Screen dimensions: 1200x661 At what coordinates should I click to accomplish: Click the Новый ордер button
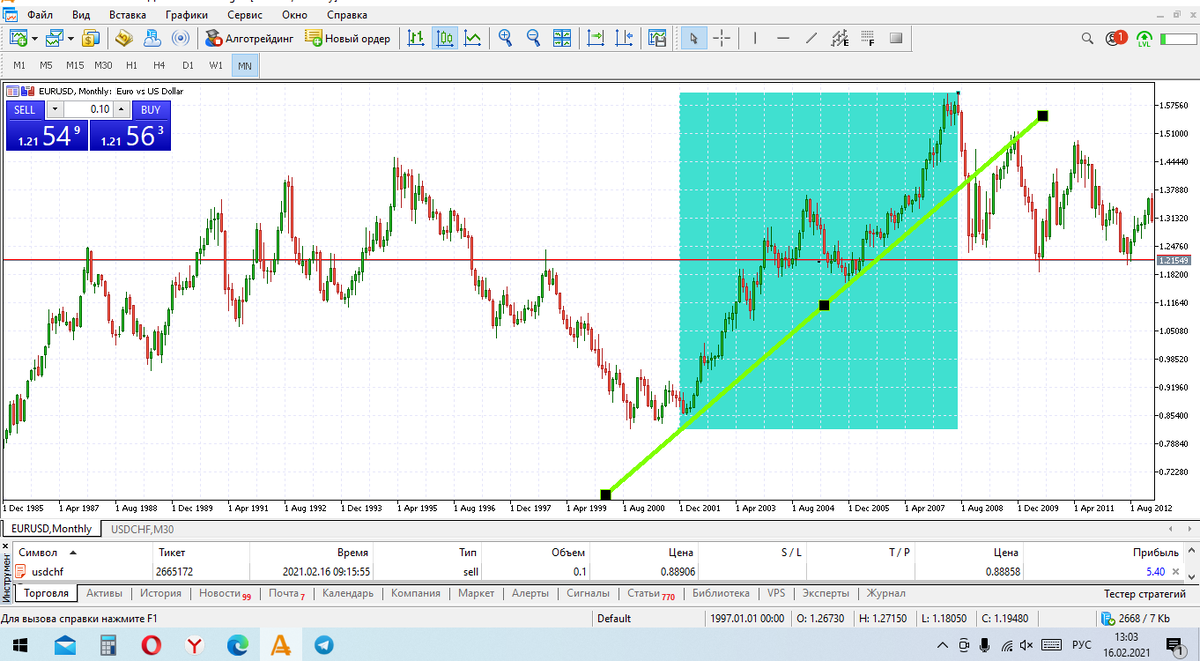pos(348,38)
